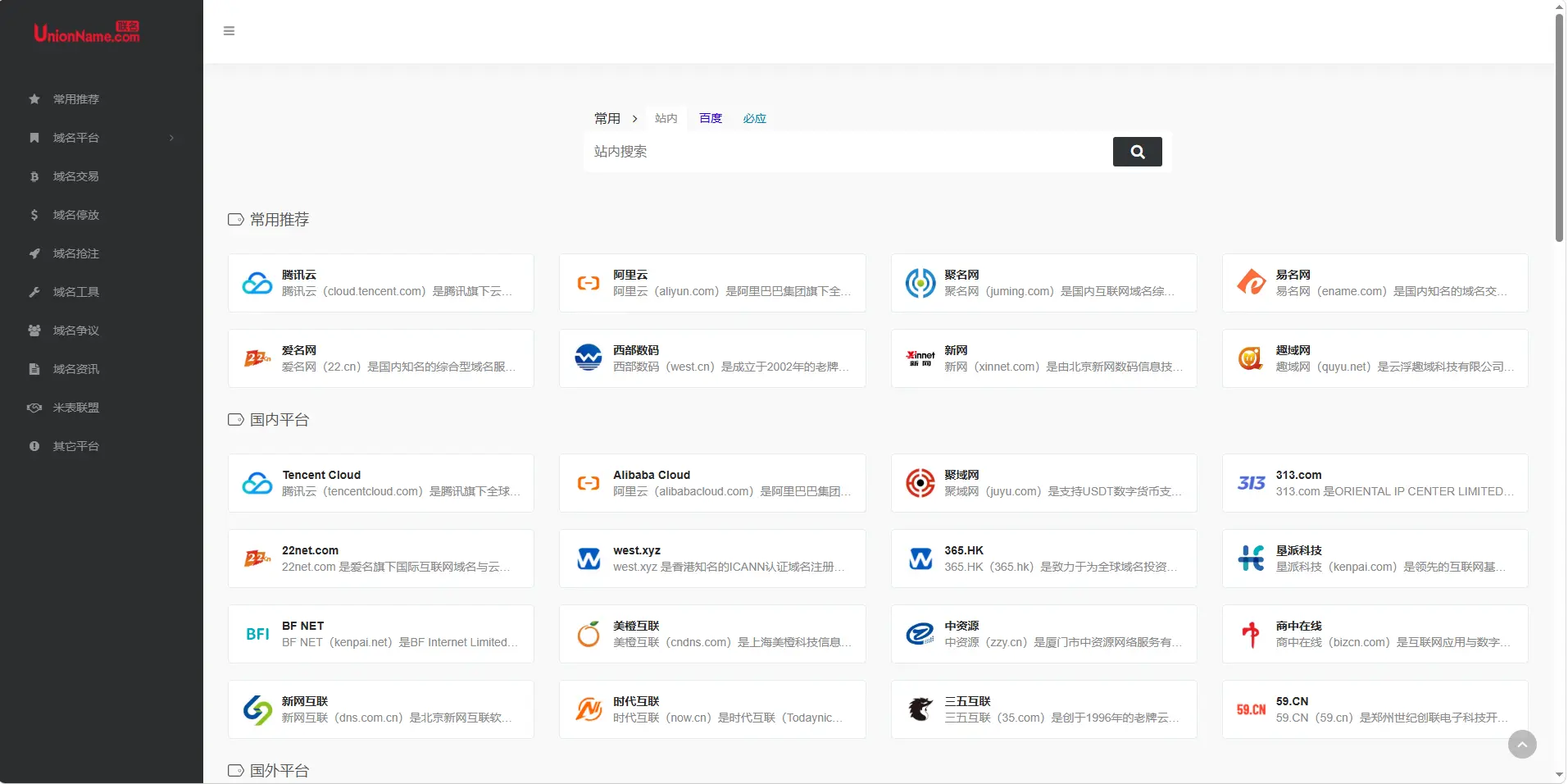
Task: Click the wrench icon beside 域名工具
Action: (x=34, y=292)
